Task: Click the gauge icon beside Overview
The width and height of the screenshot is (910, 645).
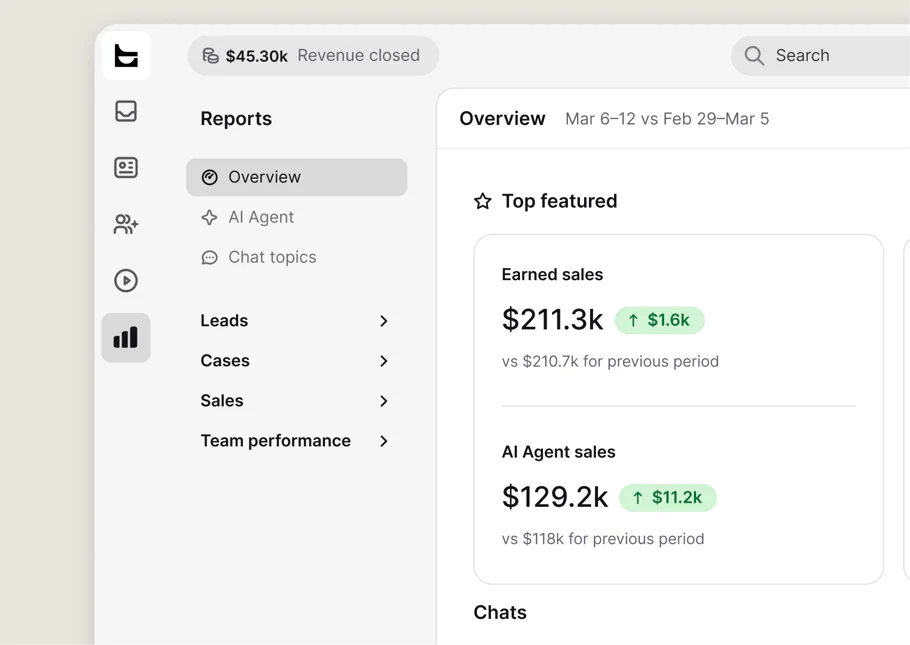Action: pos(210,177)
